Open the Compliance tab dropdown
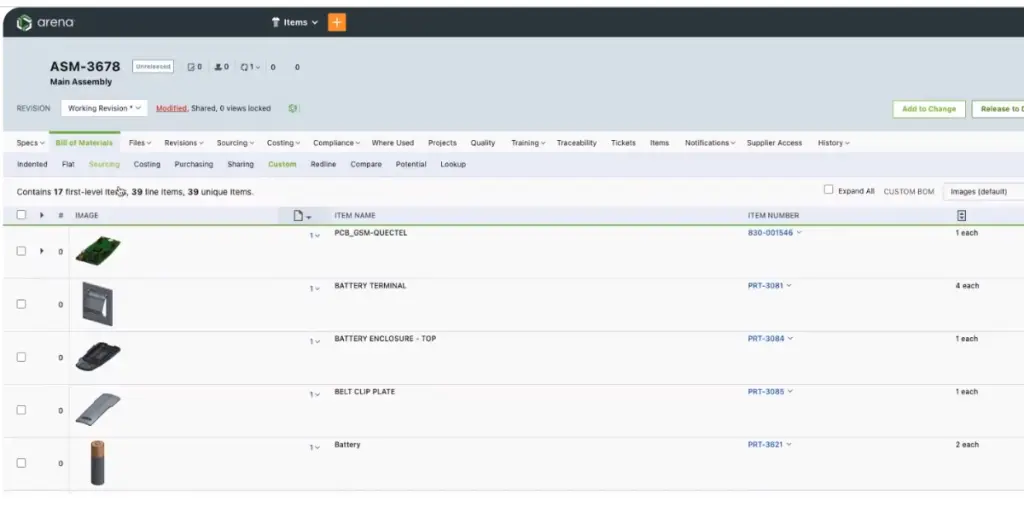 click(336, 143)
